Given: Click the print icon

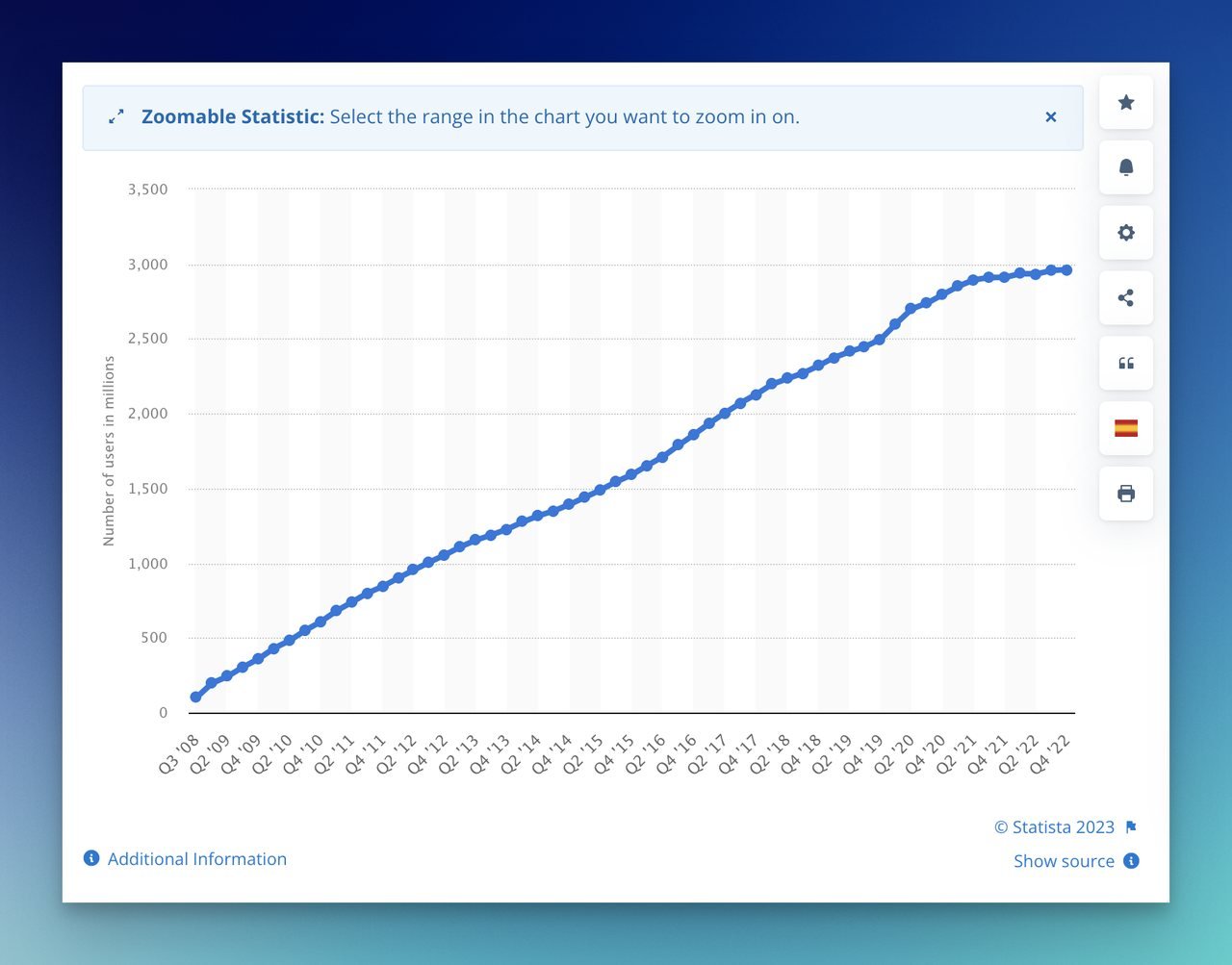Looking at the screenshot, I should click(1126, 494).
